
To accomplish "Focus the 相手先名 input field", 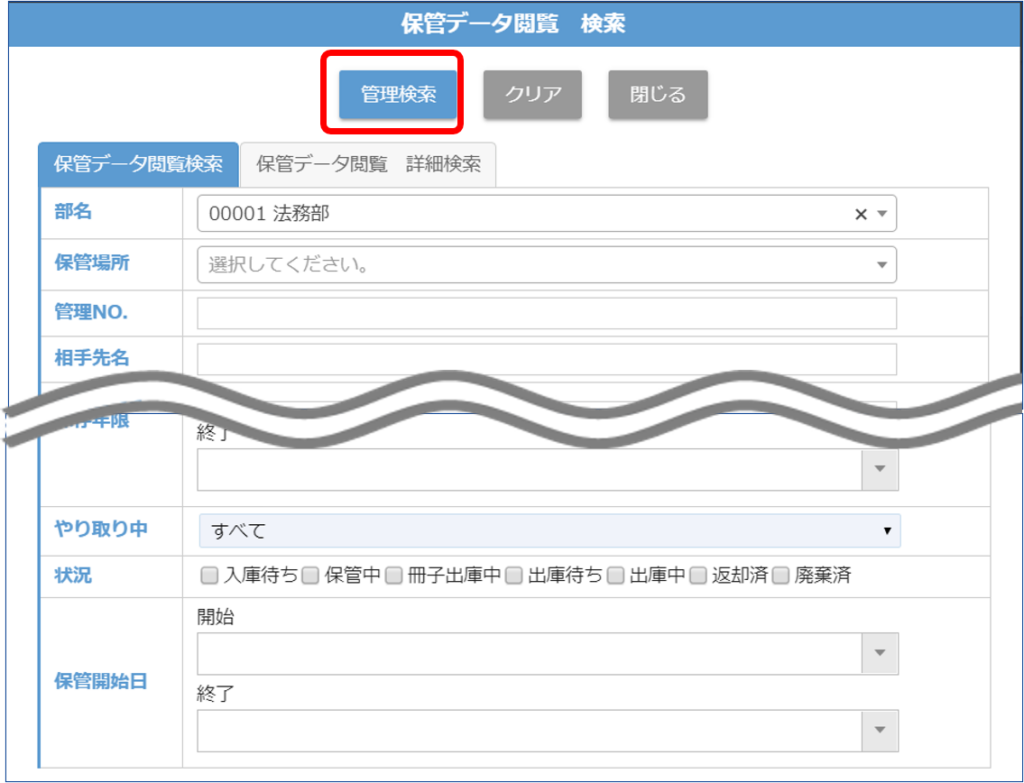I will coord(546,359).
